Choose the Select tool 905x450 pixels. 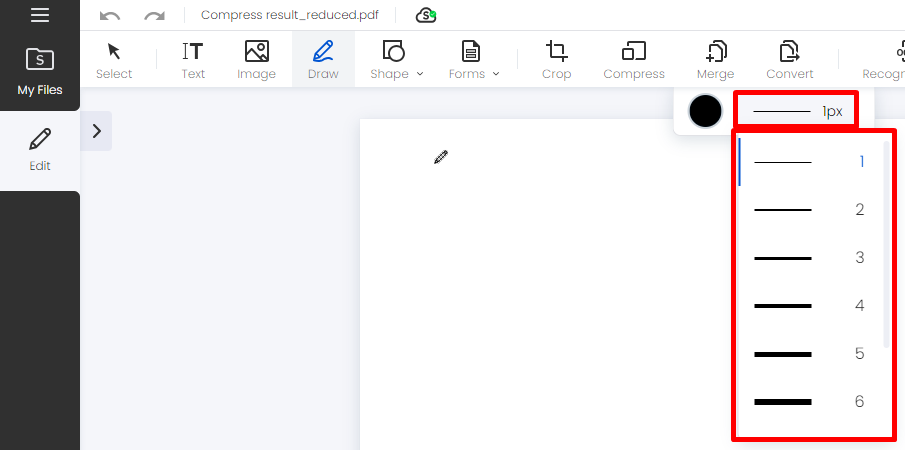click(114, 60)
